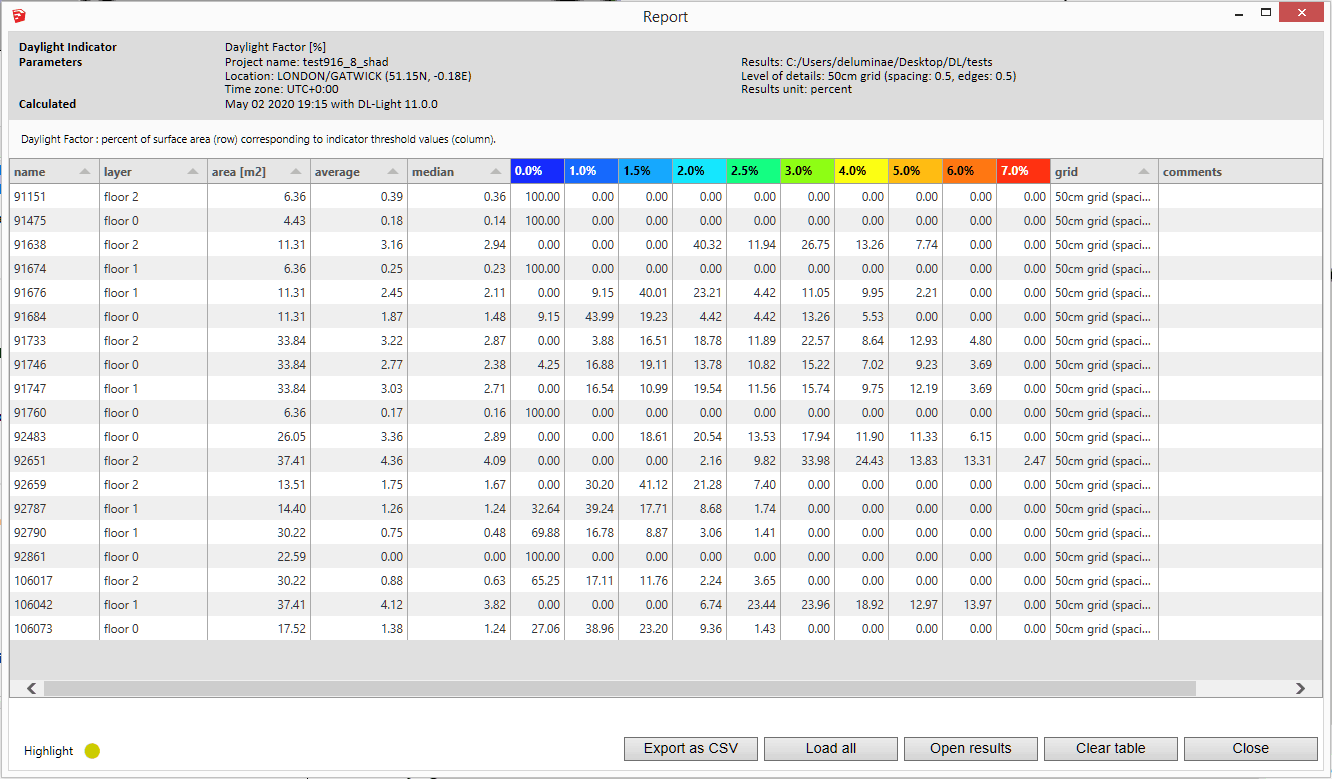Select the blue 0.0% threshold header

coord(537,171)
